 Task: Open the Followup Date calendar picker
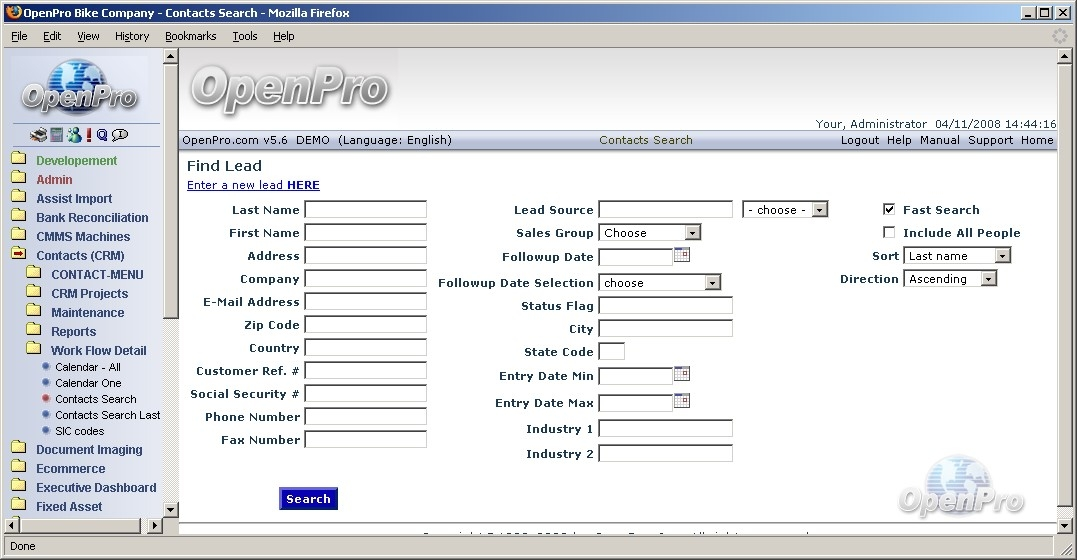(x=682, y=255)
